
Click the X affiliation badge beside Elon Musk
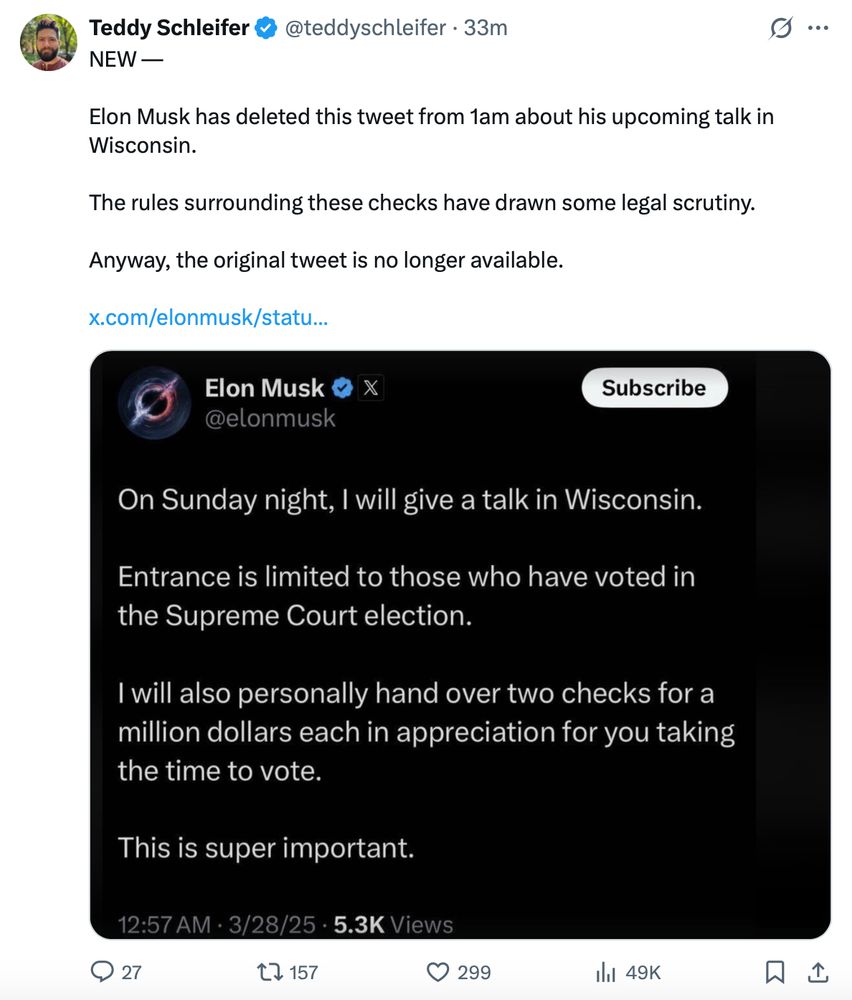click(371, 388)
